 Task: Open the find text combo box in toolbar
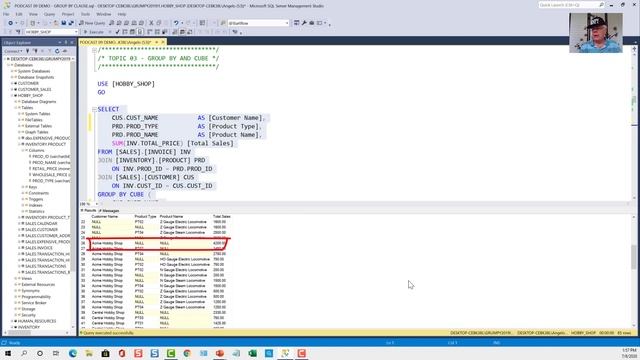(258, 23)
